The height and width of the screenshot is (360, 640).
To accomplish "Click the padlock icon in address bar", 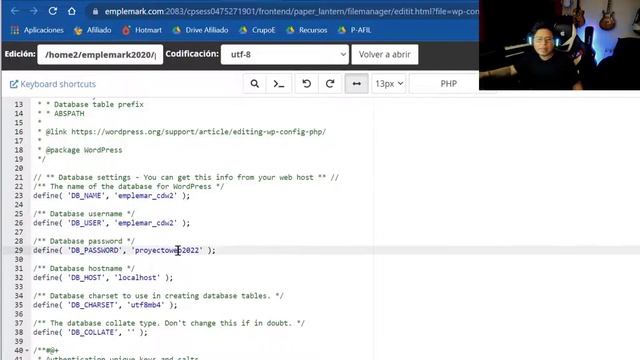I will coord(95,11).
